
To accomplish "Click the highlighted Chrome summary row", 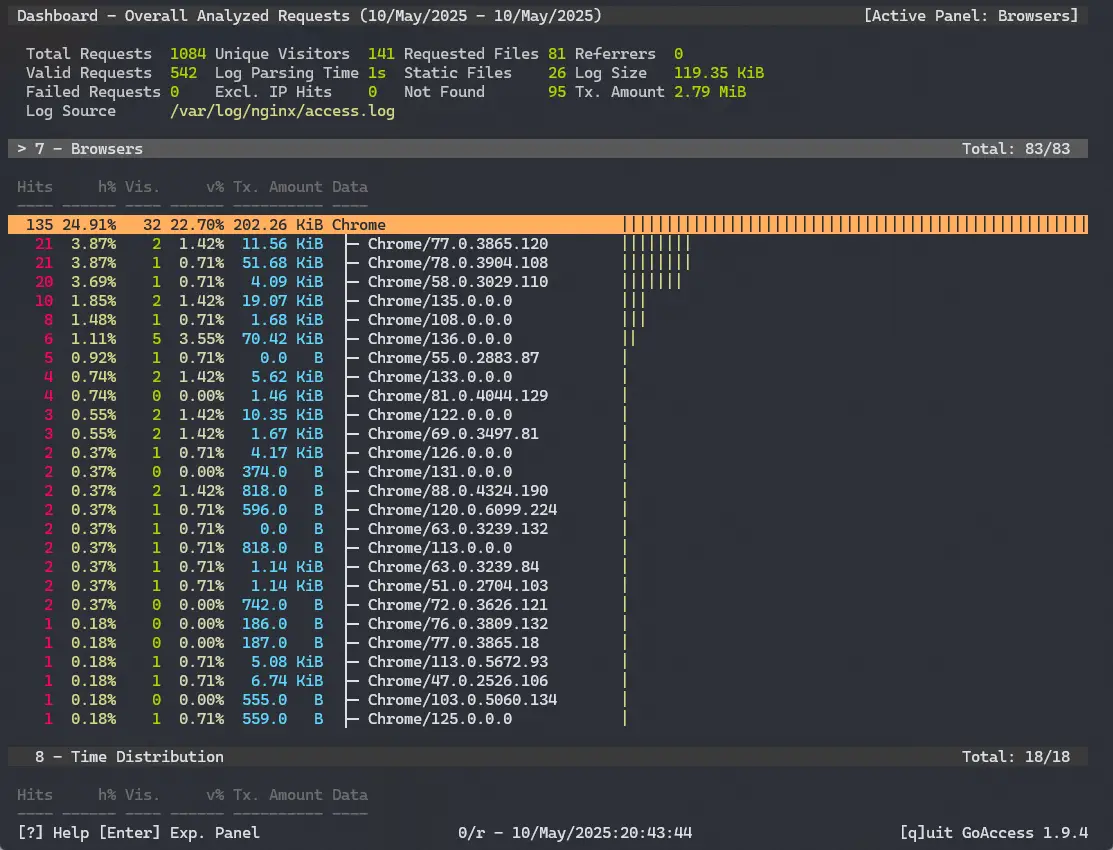I will tap(547, 224).
